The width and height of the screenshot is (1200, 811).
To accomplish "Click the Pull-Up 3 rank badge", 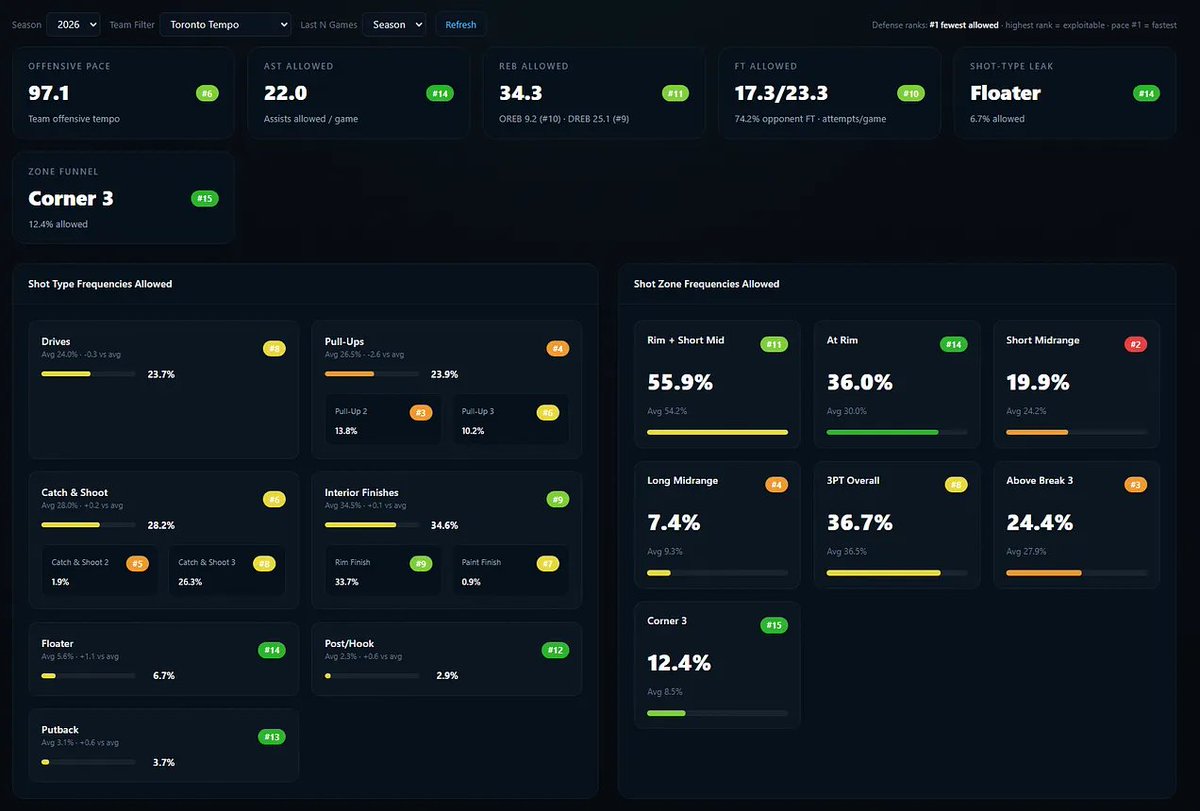I will pyautogui.click(x=548, y=412).
